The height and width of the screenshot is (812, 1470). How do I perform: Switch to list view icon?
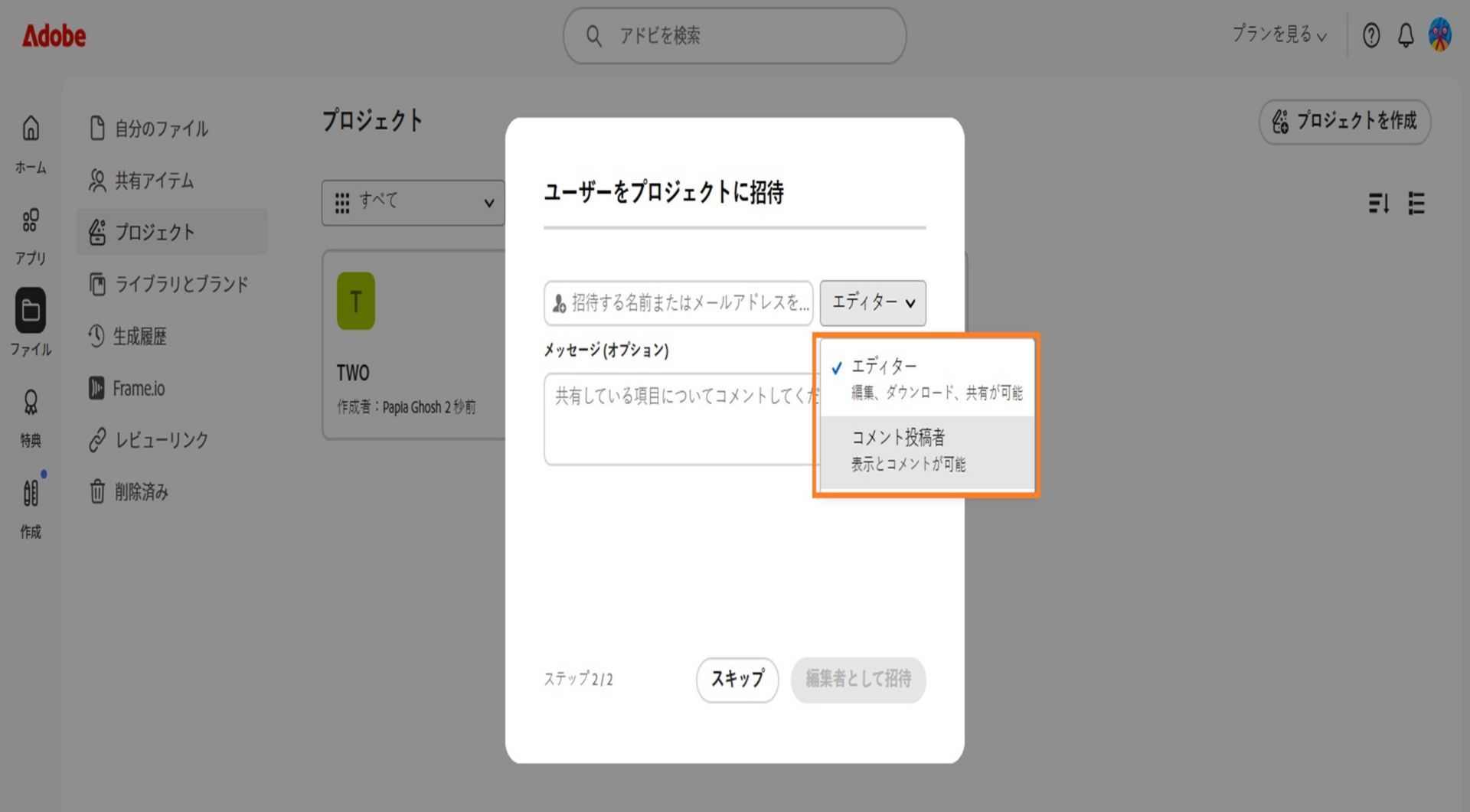point(1416,203)
